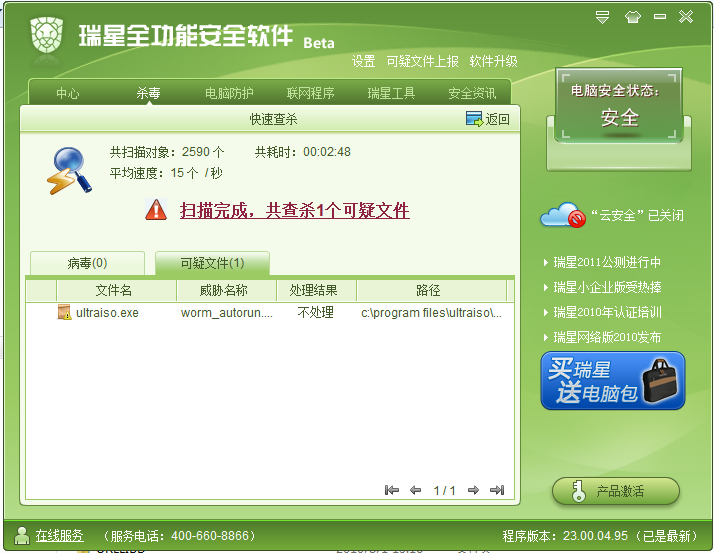This screenshot has width=714, height=553.
Task: Open 在线服务 online service link
Action: tap(60, 536)
